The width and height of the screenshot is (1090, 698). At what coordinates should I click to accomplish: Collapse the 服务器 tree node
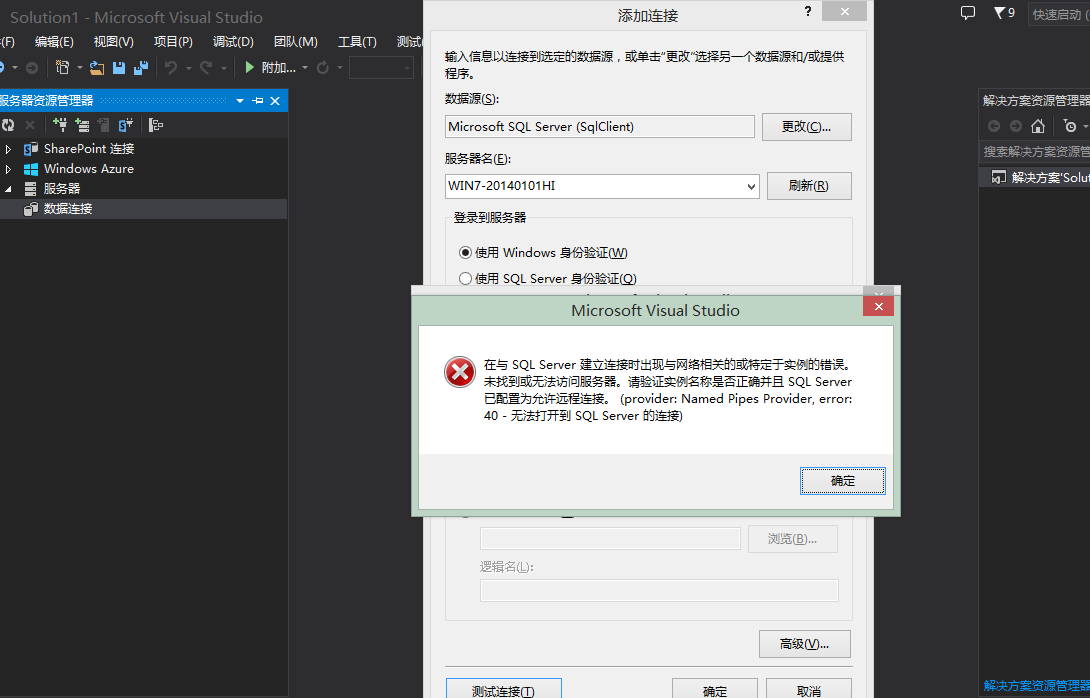click(8, 189)
